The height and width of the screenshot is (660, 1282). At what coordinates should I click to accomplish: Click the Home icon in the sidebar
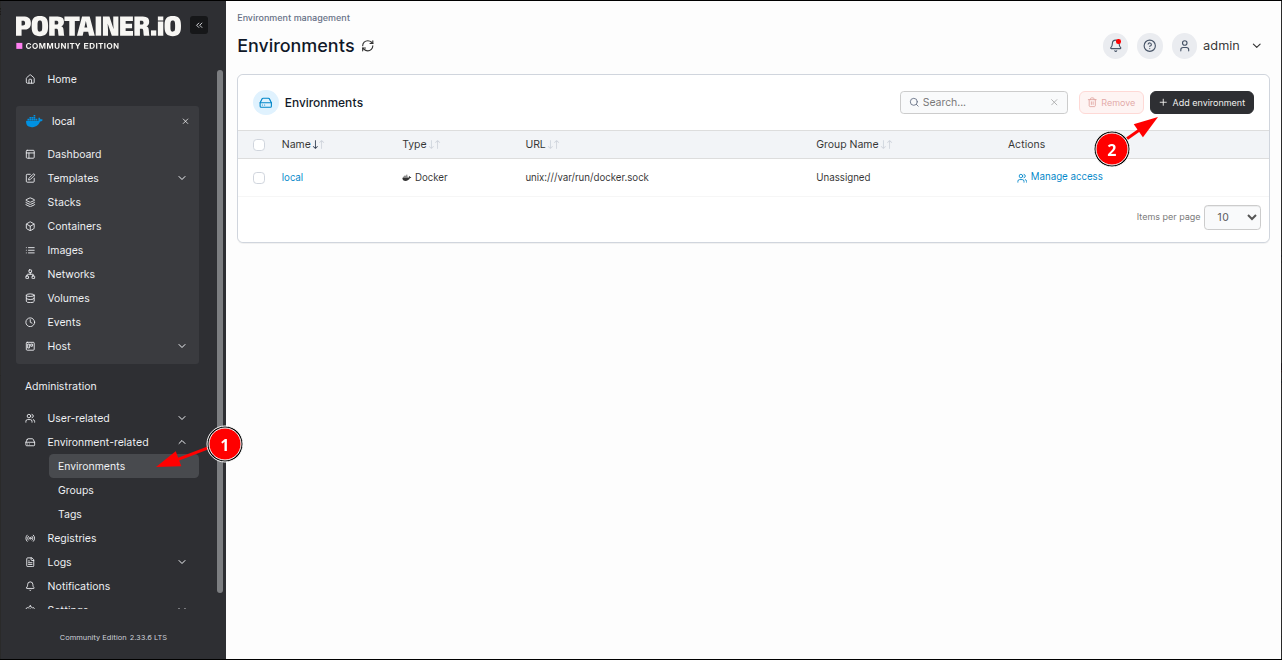point(30,79)
